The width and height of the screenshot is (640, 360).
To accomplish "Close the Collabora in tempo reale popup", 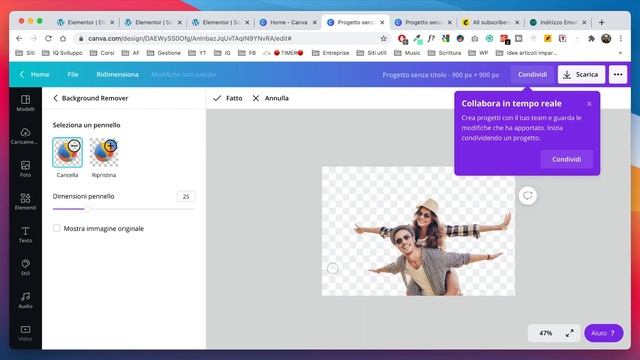I will click(x=589, y=104).
